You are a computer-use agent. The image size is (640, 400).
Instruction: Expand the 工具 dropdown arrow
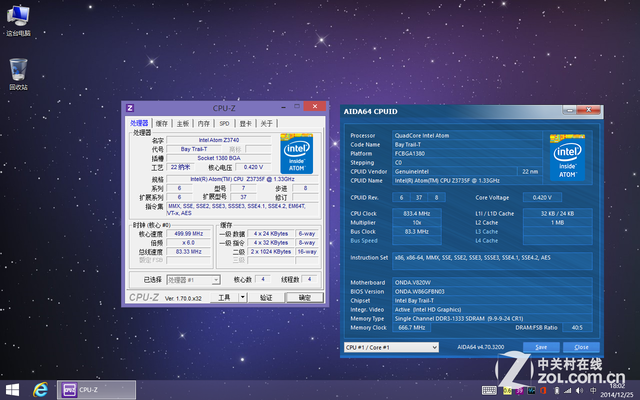[243, 298]
